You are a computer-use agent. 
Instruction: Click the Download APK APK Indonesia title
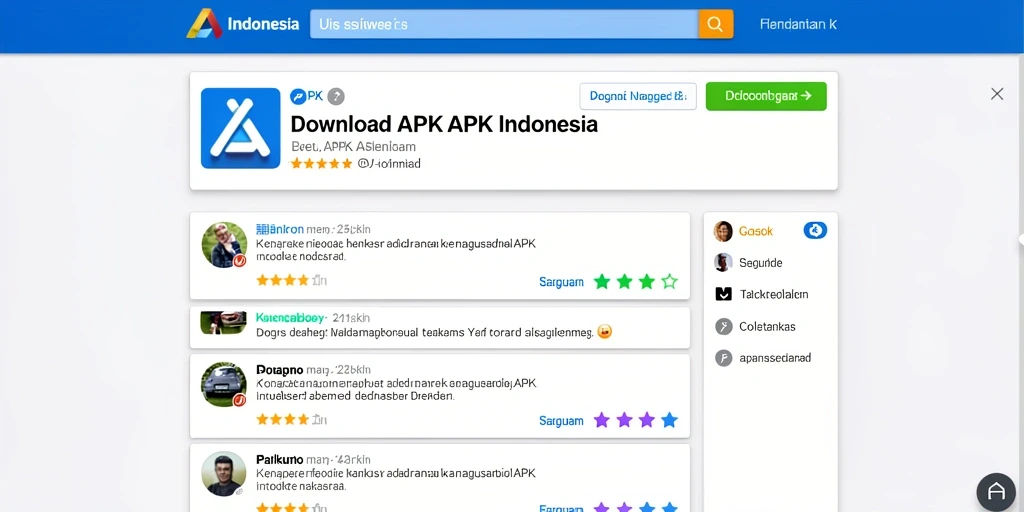coord(444,124)
